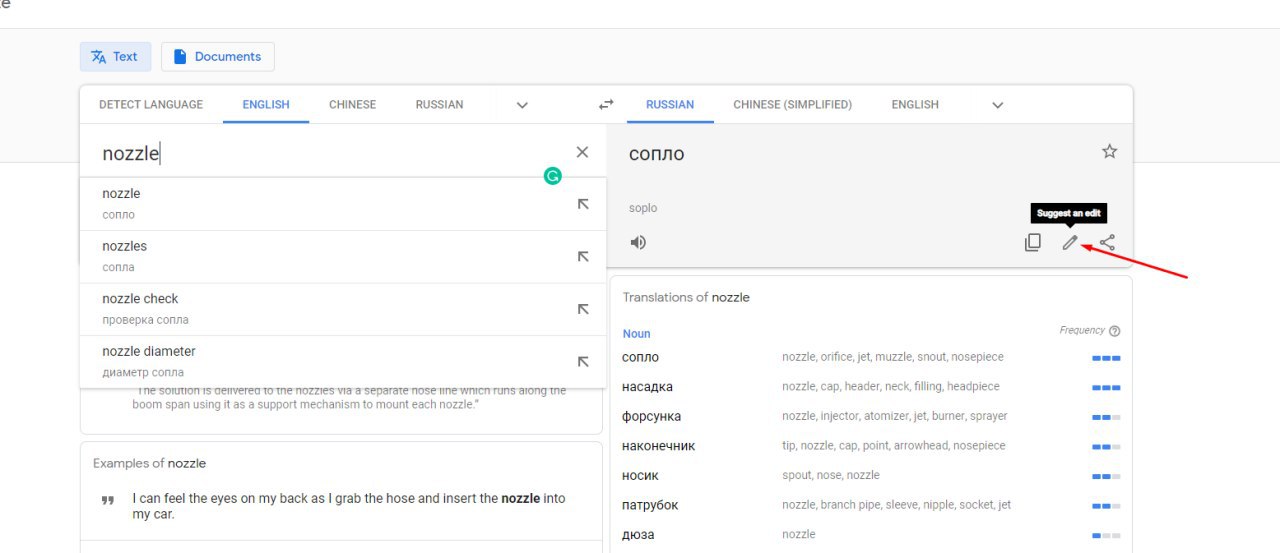Fill in suggestion arrow for "nozzle"
The height and width of the screenshot is (553, 1280).
[x=583, y=204]
